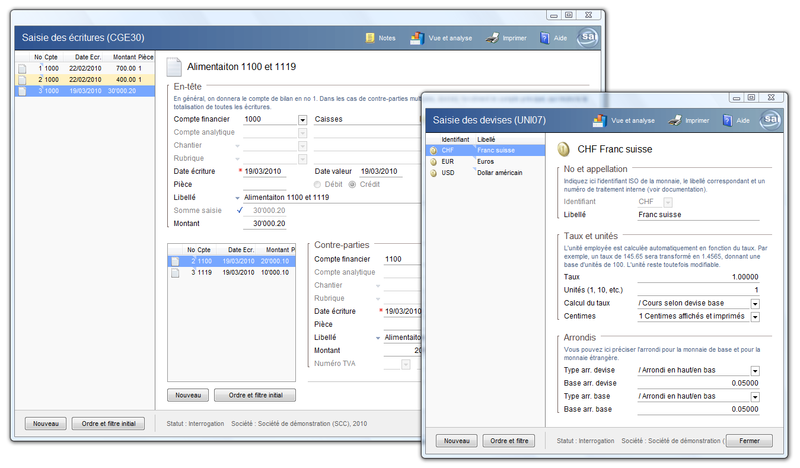Open the Type arr. devise dropdown
Screen dimensions: 800x468
pos(755,370)
